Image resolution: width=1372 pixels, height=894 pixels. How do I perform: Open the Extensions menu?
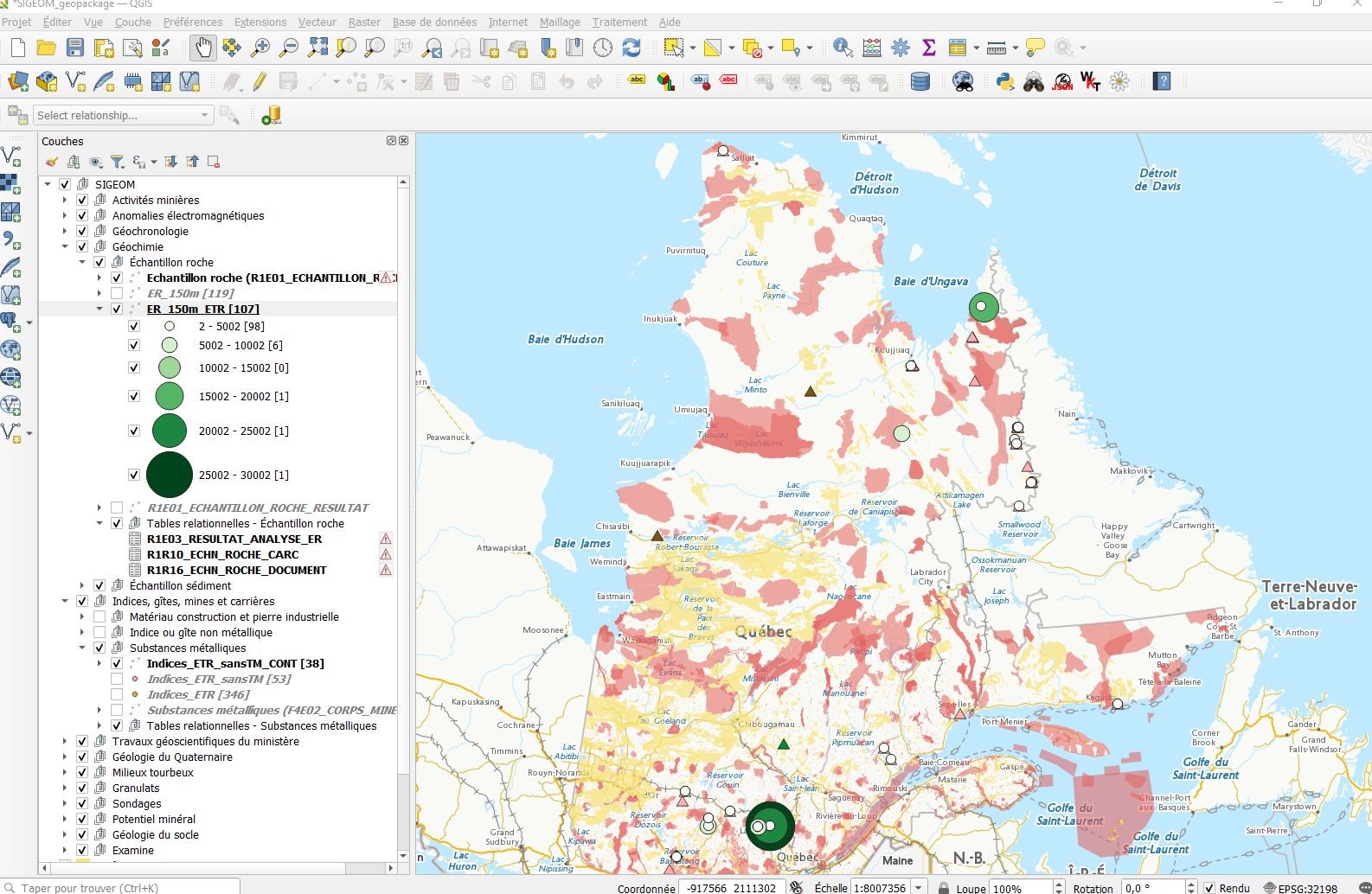(x=260, y=22)
